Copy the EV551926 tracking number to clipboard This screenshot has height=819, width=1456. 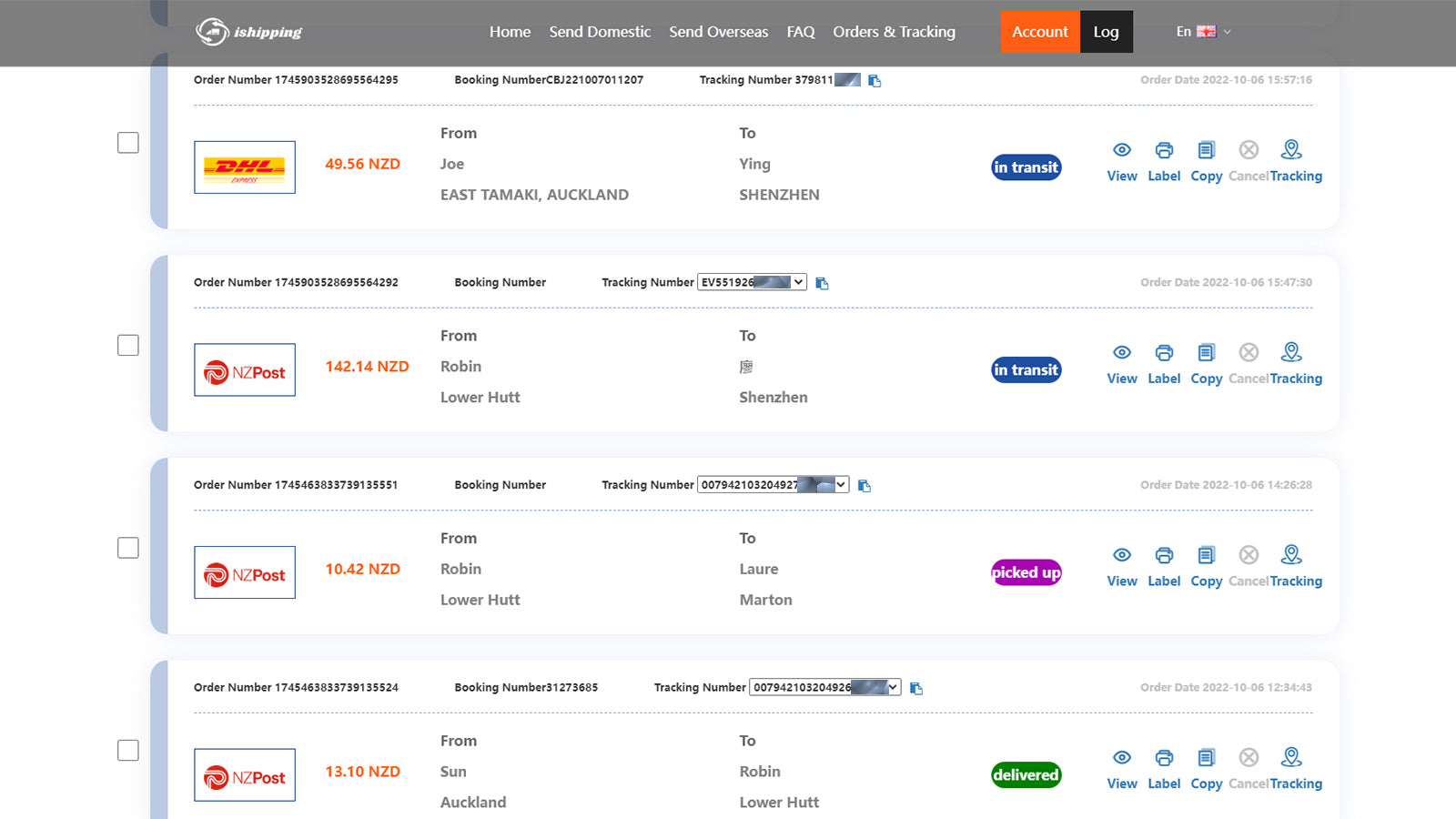coord(822,284)
